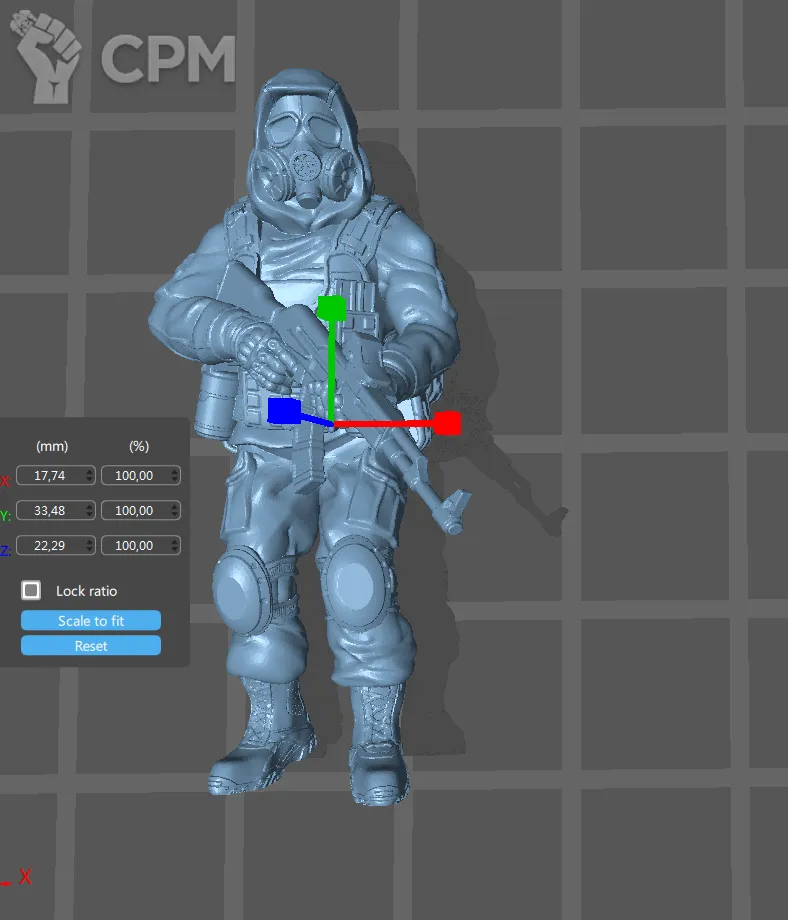The width and height of the screenshot is (788, 920).
Task: Click the X axis indicator in bottom-left corner
Action: [x=25, y=877]
